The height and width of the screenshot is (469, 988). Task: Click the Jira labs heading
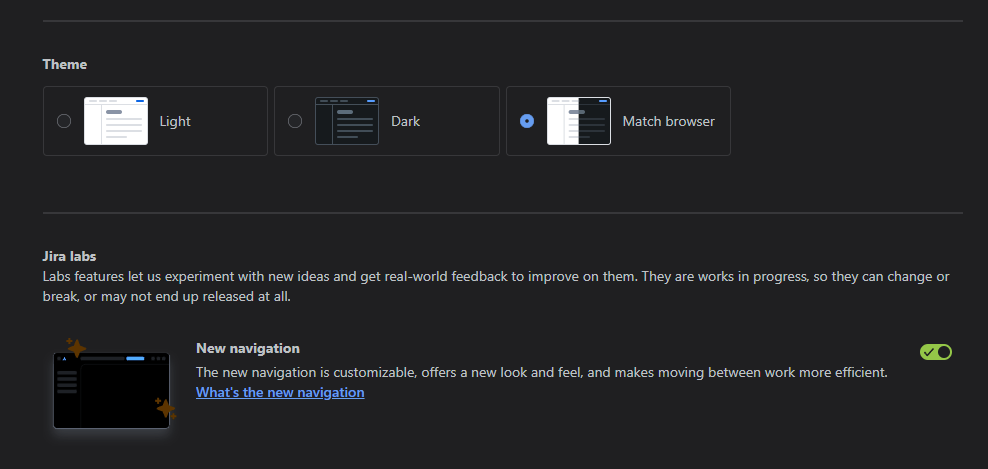point(69,257)
